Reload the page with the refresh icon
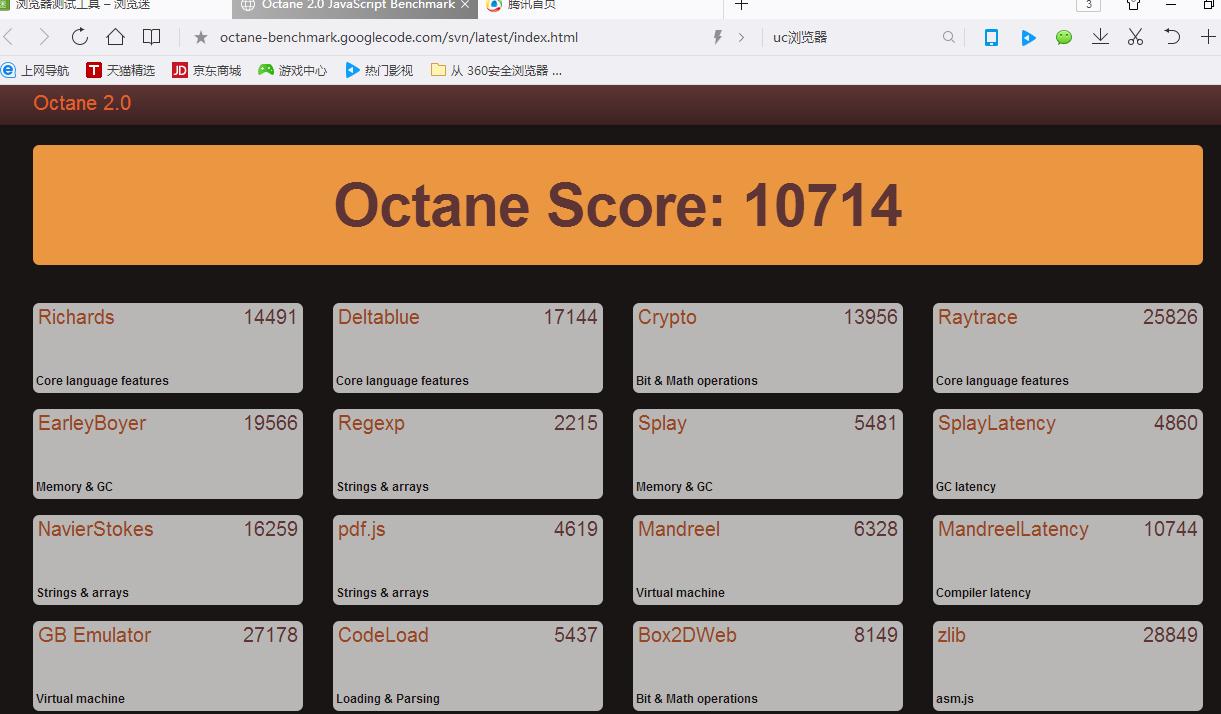 80,37
